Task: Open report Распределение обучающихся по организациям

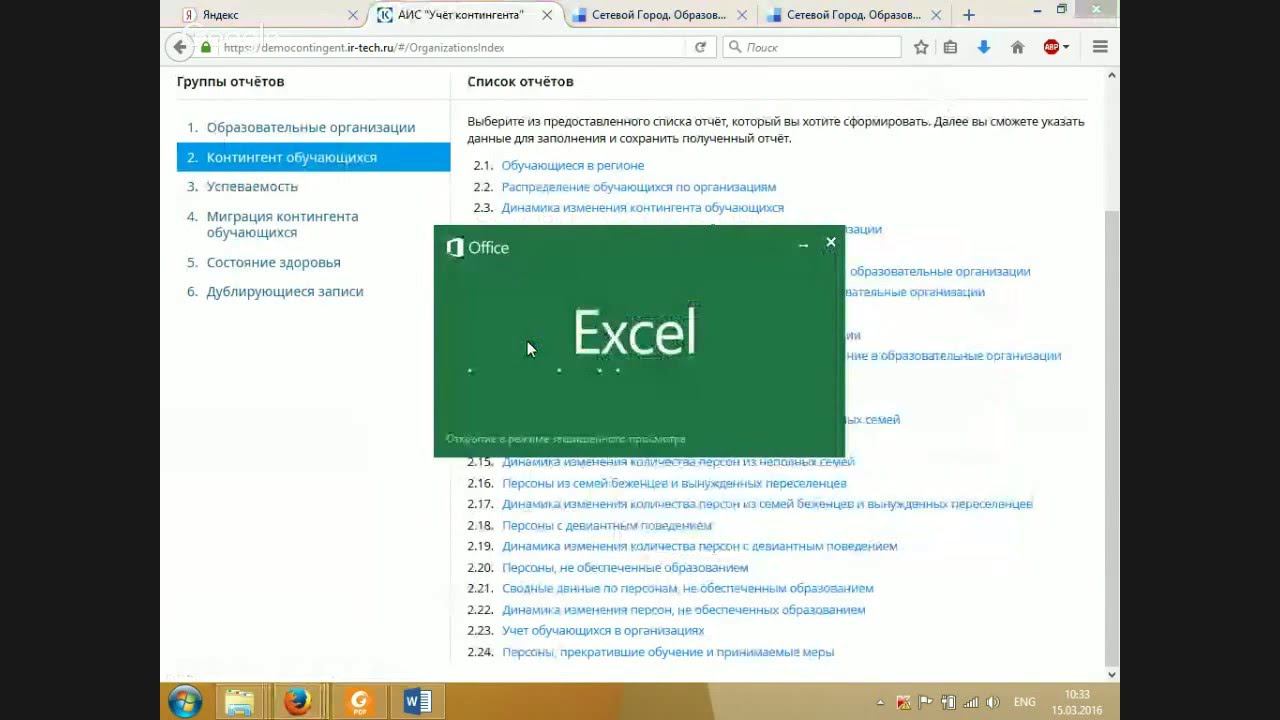Action: click(639, 187)
